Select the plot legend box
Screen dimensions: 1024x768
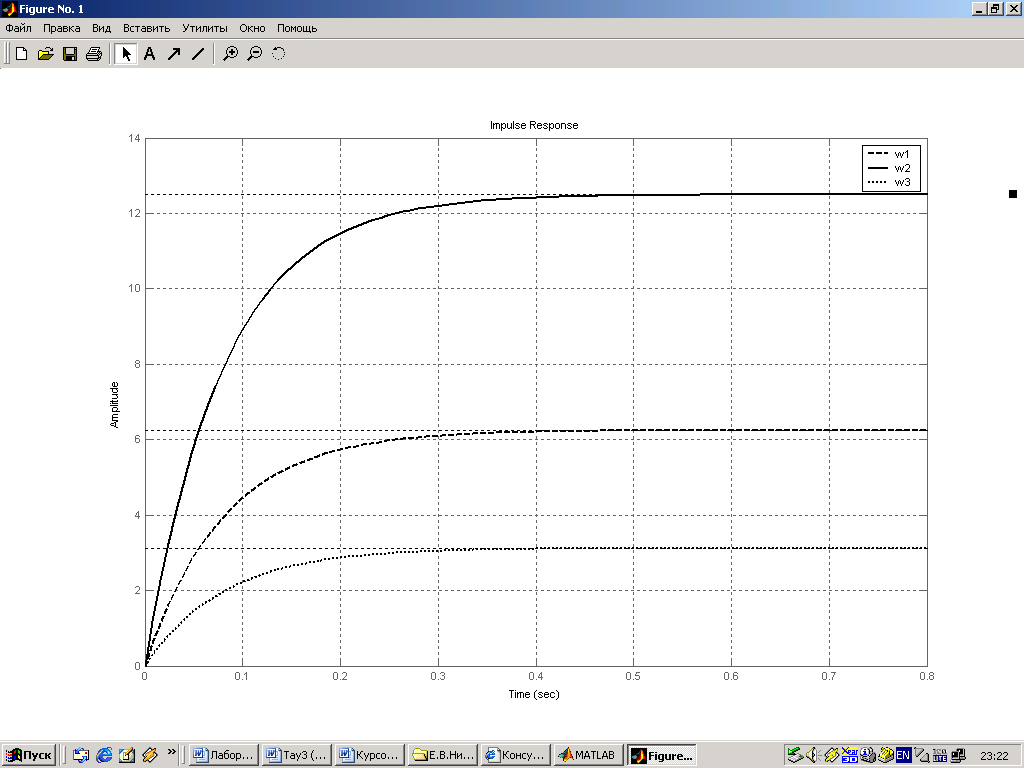[x=889, y=168]
